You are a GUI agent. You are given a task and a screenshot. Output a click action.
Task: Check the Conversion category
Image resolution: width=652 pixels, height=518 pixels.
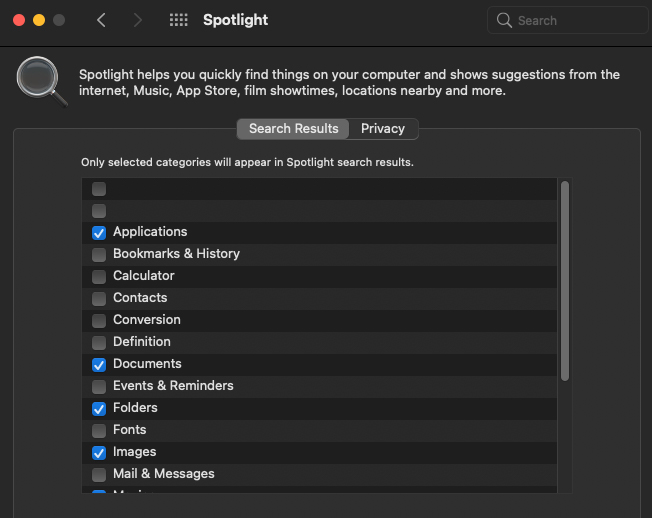click(x=99, y=320)
